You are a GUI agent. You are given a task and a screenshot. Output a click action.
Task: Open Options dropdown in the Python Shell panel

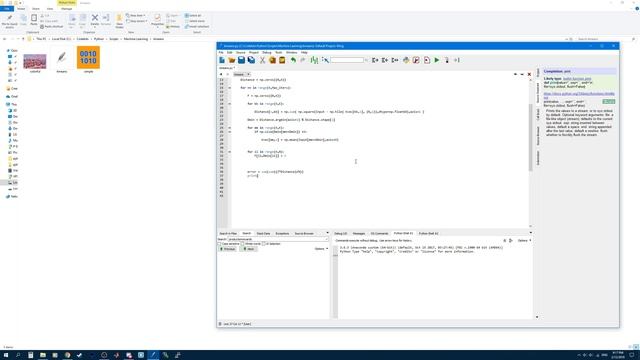(x=524, y=240)
